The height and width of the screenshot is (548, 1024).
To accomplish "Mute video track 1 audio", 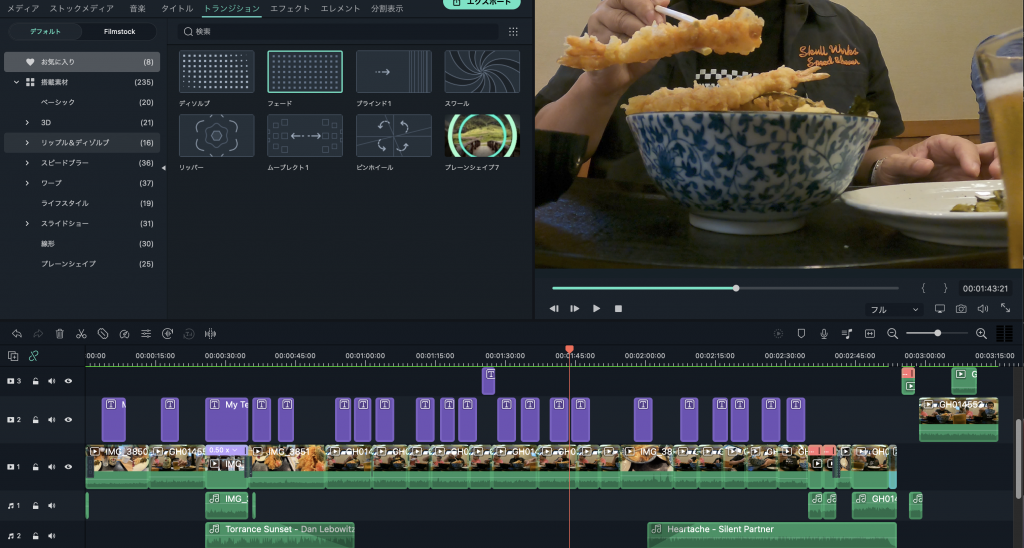I will pos(52,467).
